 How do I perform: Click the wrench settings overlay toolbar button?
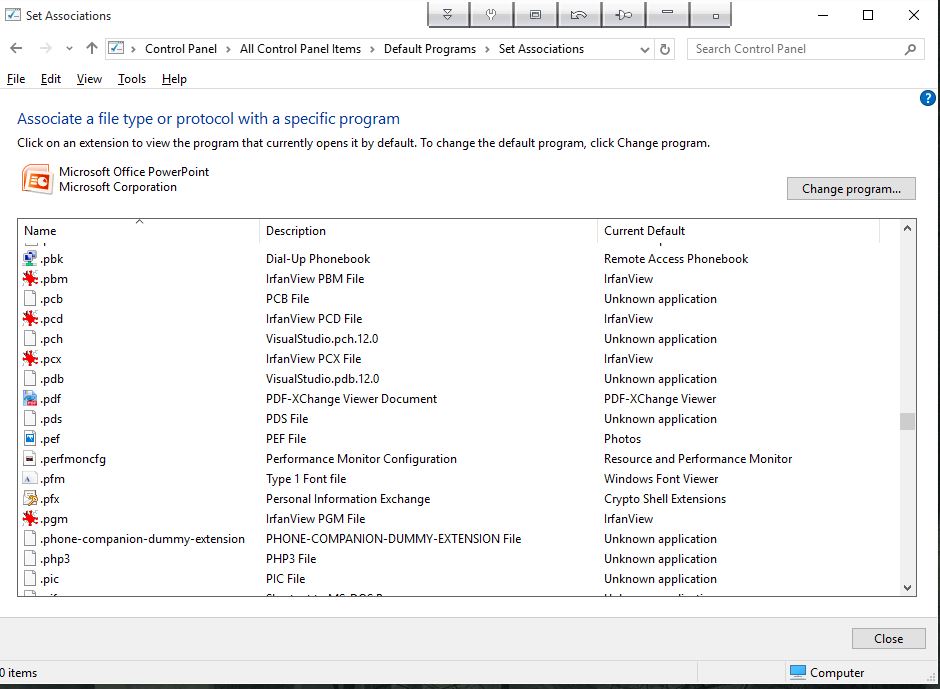coord(492,15)
